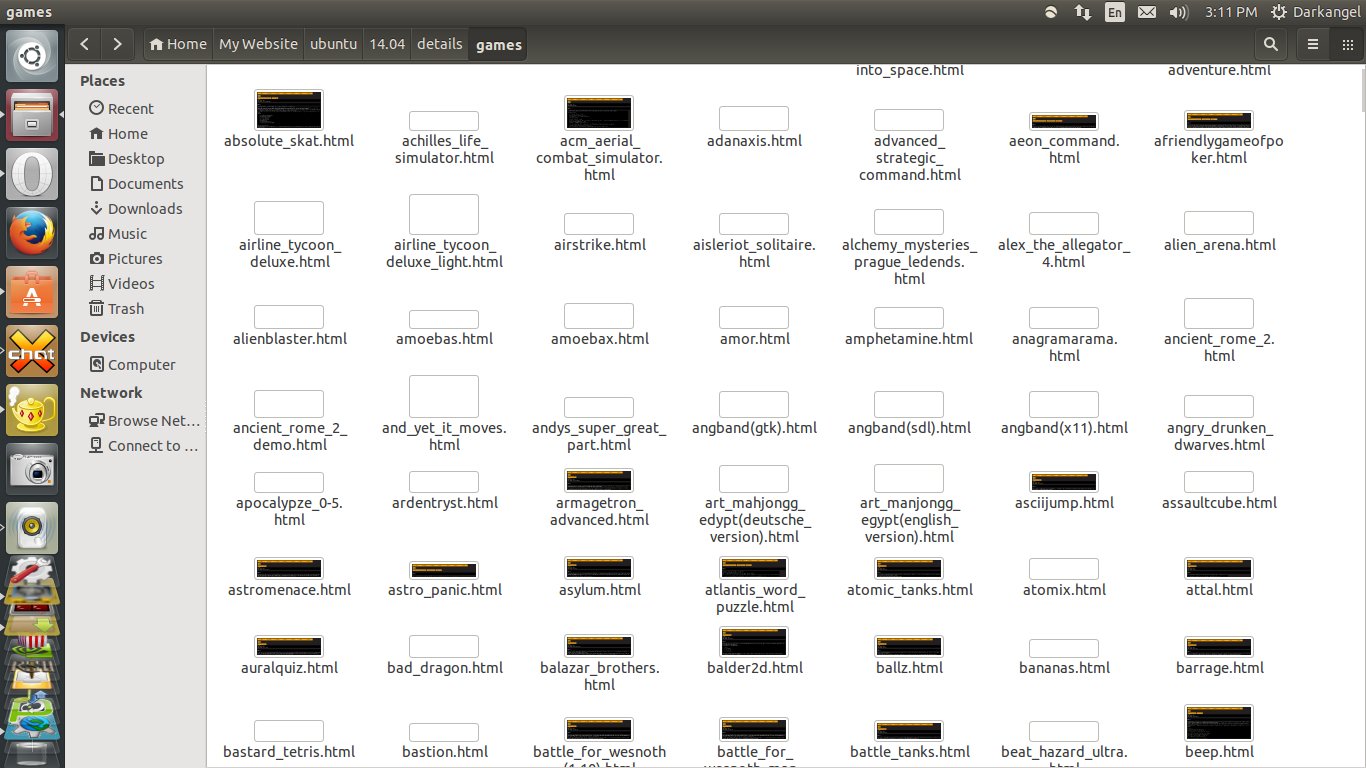Image resolution: width=1366 pixels, height=768 pixels.
Task: Switch to list view
Action: point(1313,44)
